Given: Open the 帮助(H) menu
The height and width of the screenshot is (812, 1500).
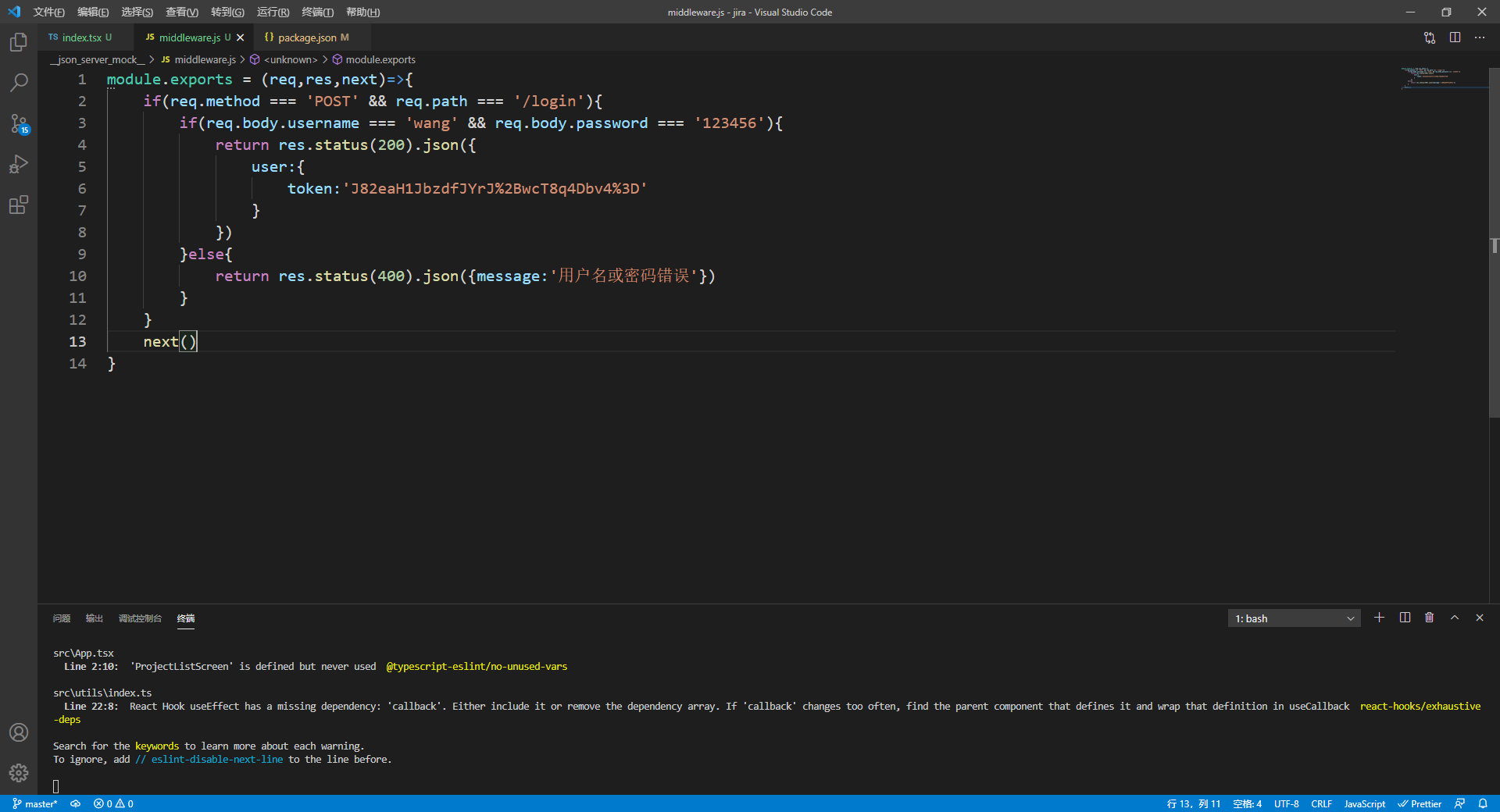Looking at the screenshot, I should point(362,12).
